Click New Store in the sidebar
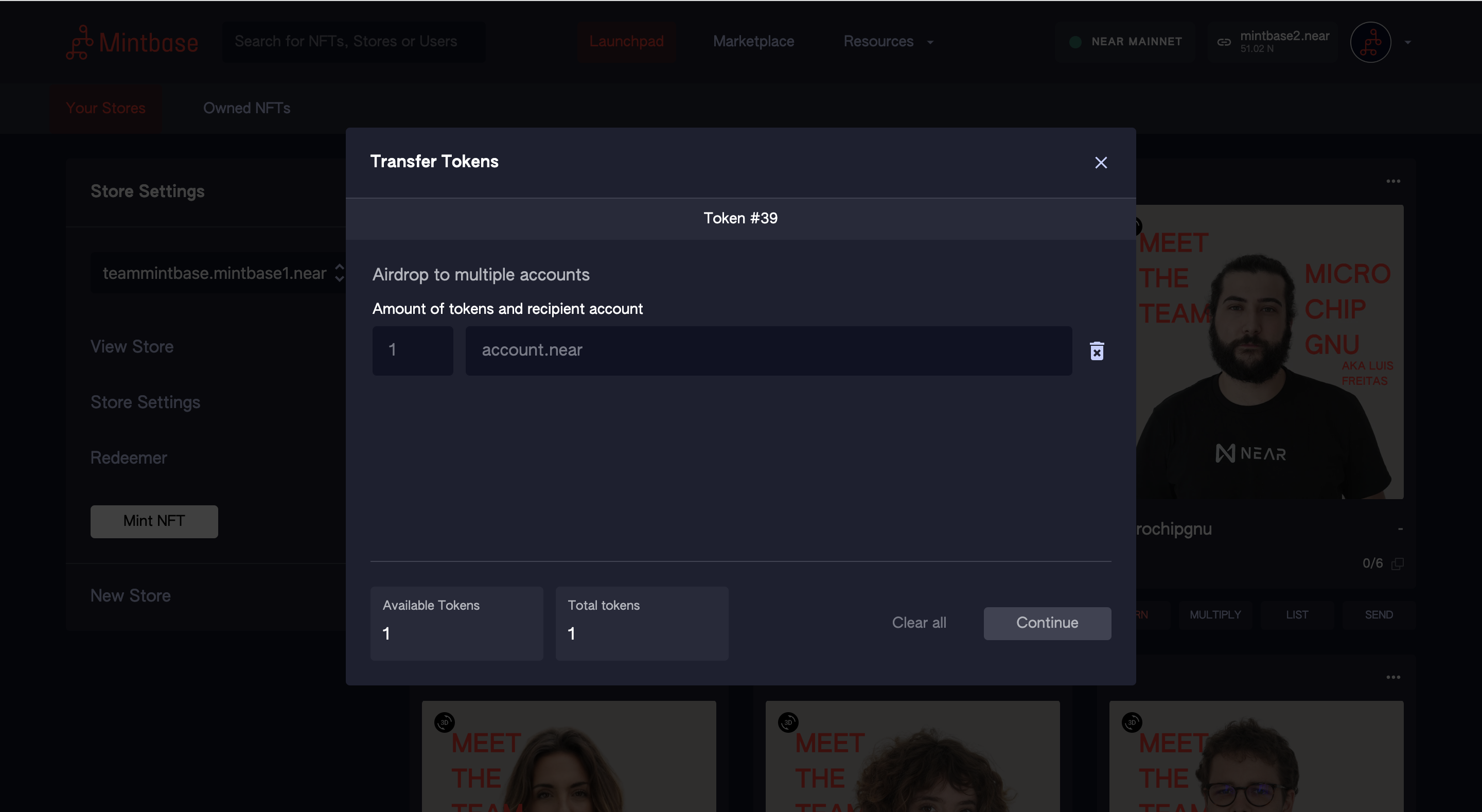Image resolution: width=1482 pixels, height=812 pixels. tap(130, 595)
